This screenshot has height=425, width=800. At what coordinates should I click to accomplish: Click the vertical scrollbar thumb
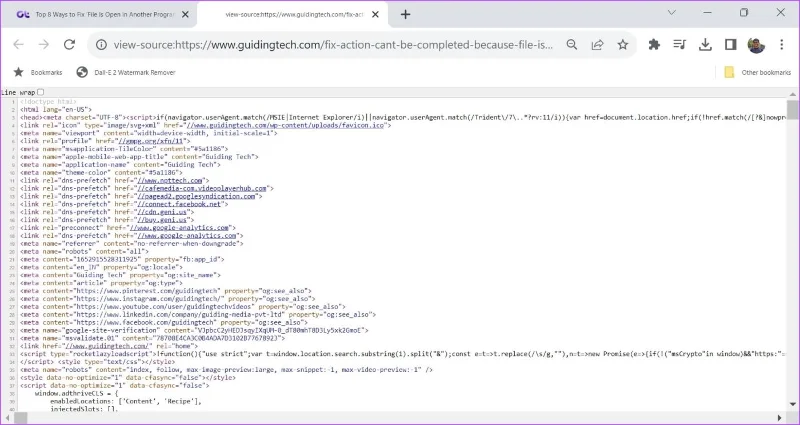pos(792,109)
